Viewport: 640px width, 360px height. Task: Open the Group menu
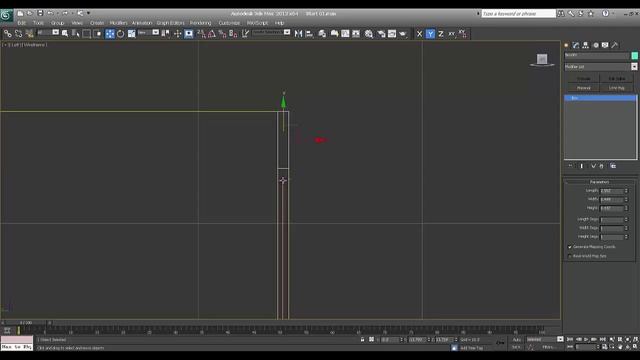coord(58,23)
